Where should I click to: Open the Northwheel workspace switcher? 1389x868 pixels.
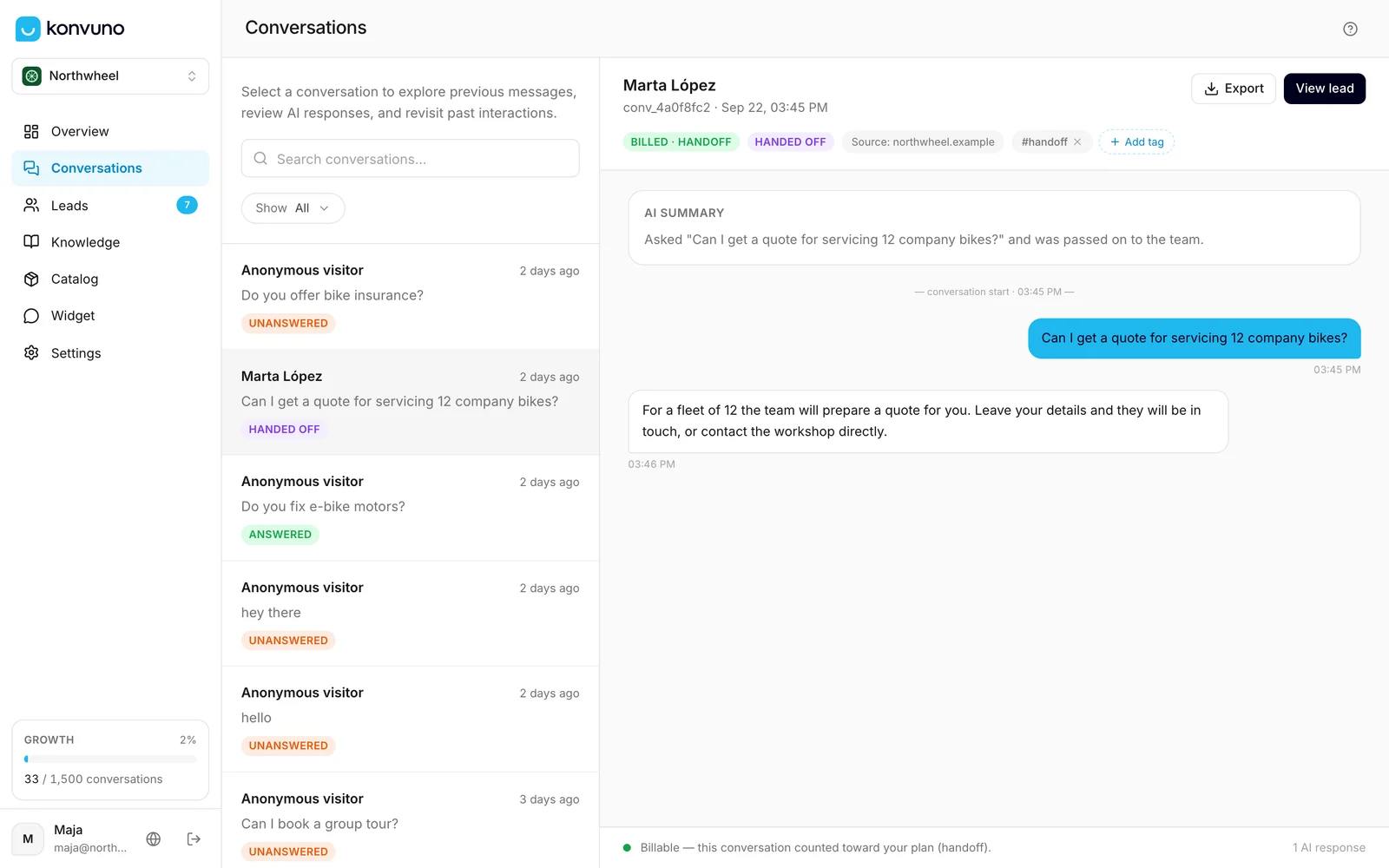(110, 76)
